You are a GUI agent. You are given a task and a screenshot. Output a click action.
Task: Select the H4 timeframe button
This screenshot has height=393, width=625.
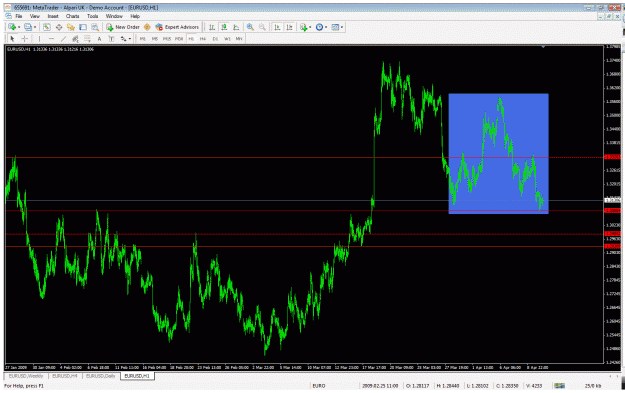tap(203, 39)
